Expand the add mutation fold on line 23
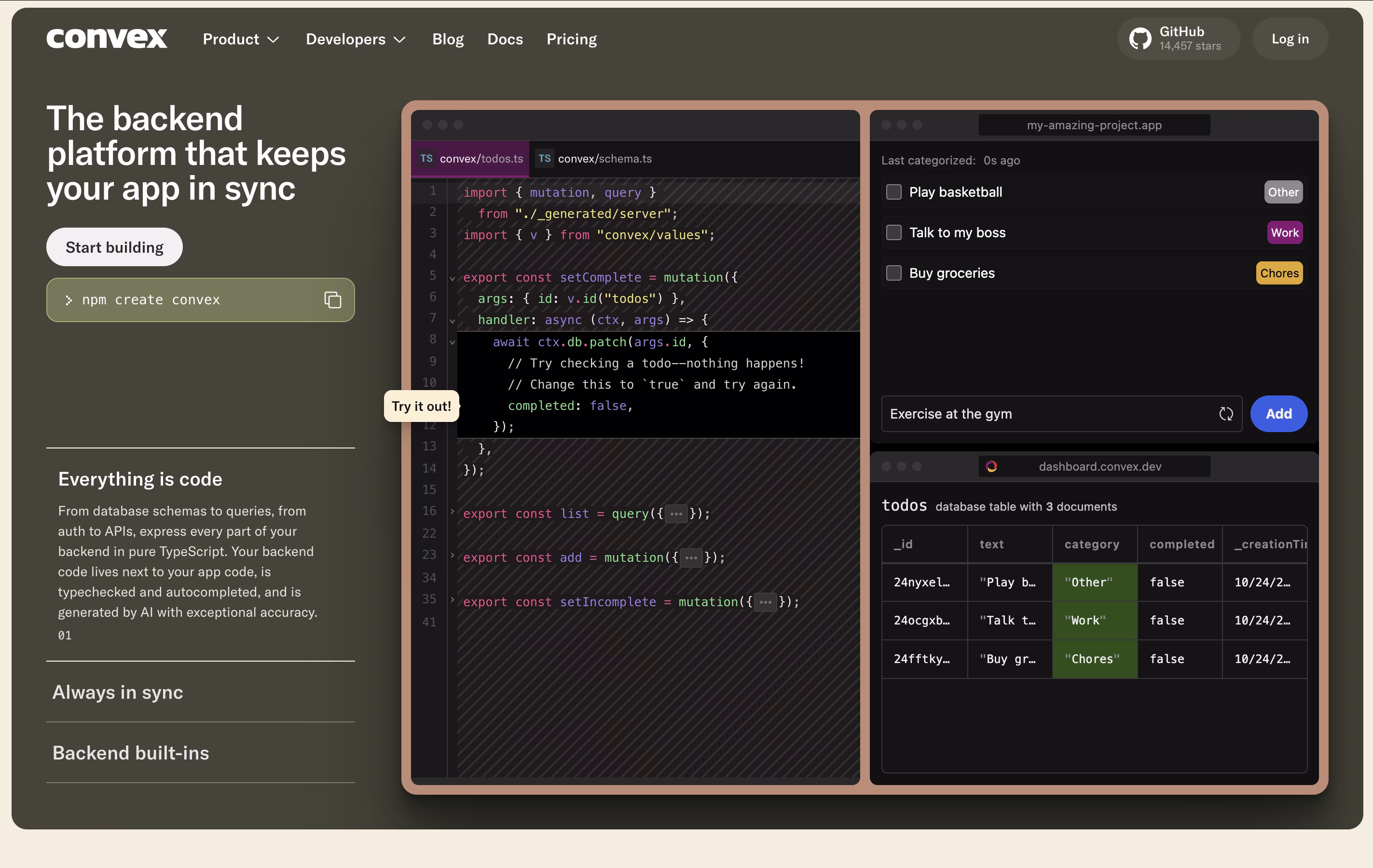The image size is (1373, 868). click(x=452, y=555)
